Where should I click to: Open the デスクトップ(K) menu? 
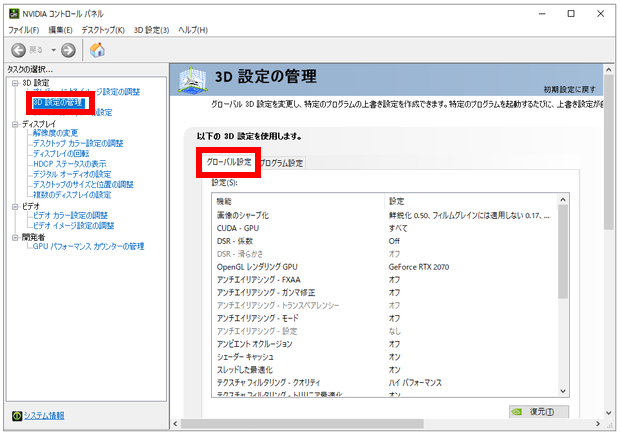click(x=103, y=30)
